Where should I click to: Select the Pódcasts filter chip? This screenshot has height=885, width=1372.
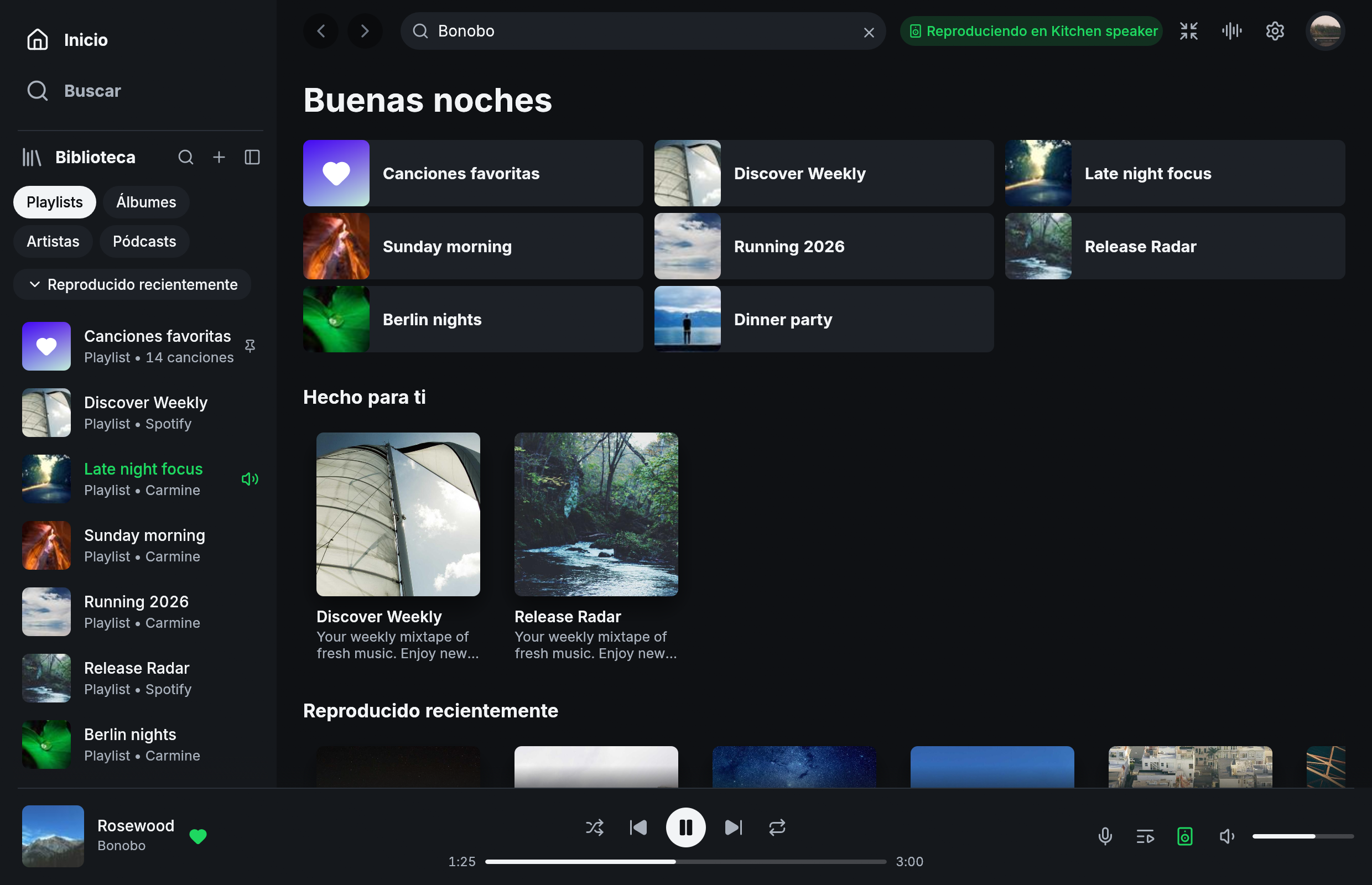pos(144,241)
